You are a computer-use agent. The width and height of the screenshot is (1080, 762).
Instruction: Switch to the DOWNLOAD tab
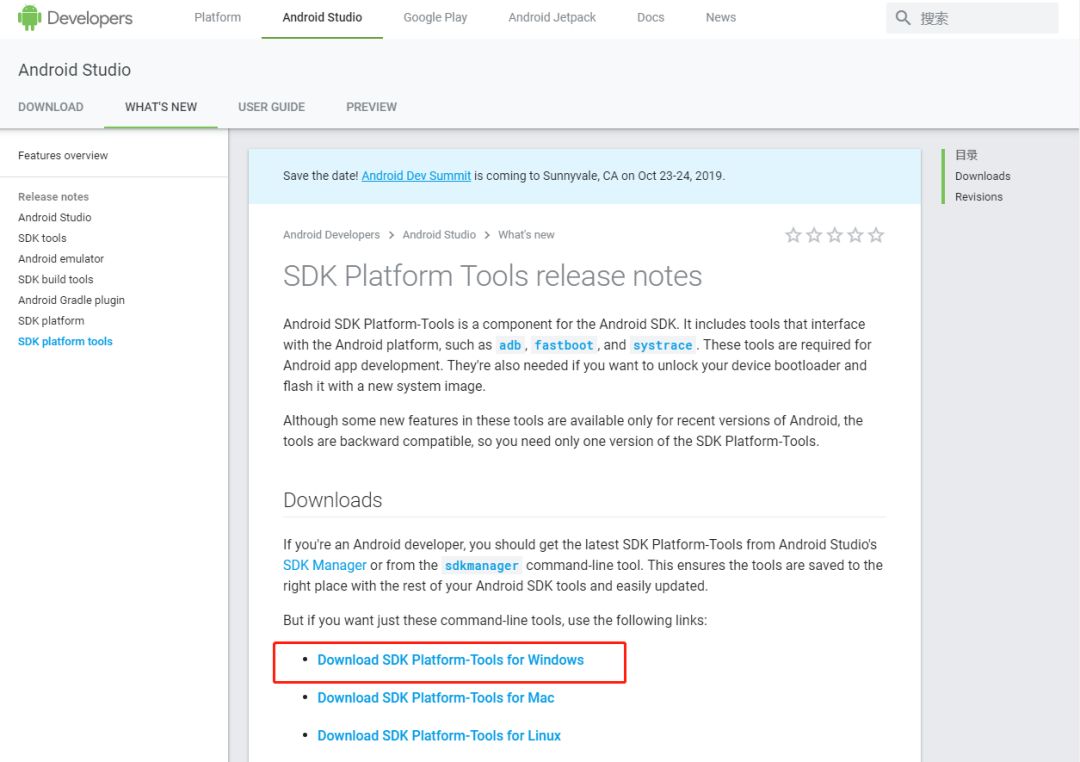click(x=51, y=107)
